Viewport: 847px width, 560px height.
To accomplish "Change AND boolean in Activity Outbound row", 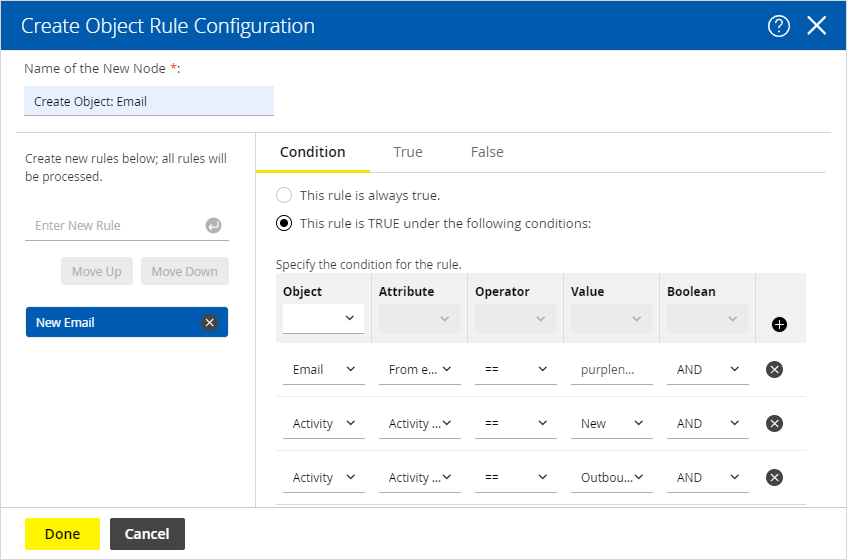I will coord(708,478).
